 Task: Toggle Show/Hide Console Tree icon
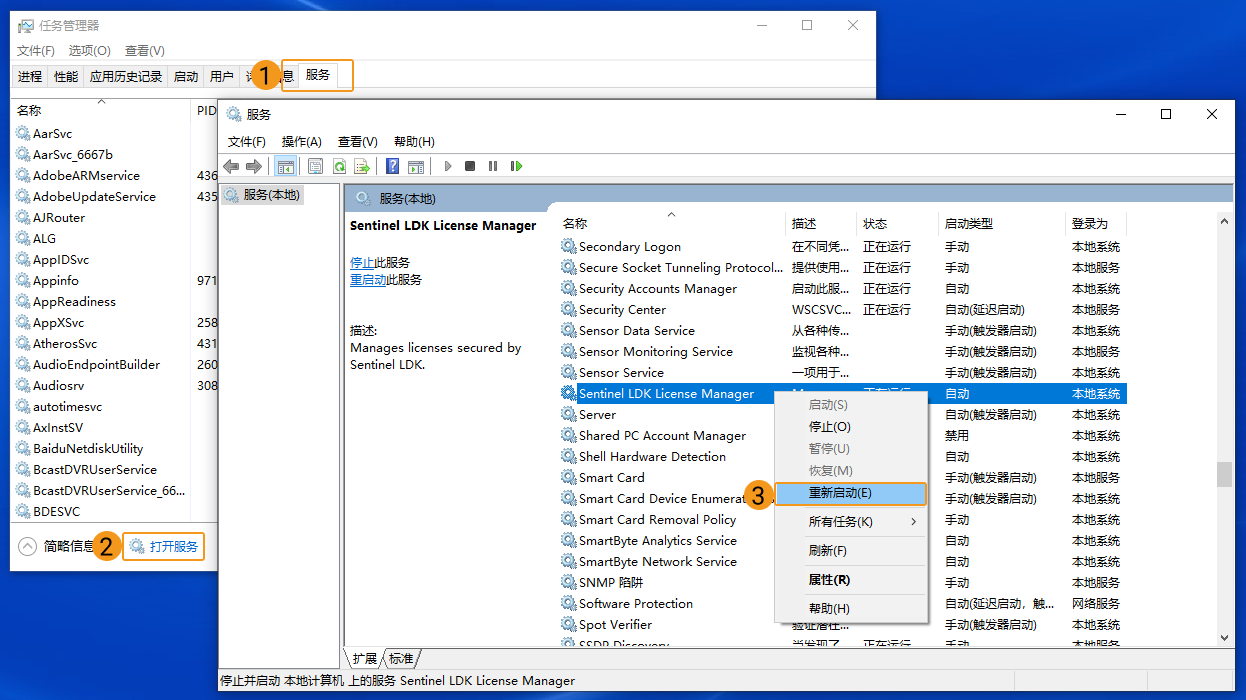(x=286, y=166)
